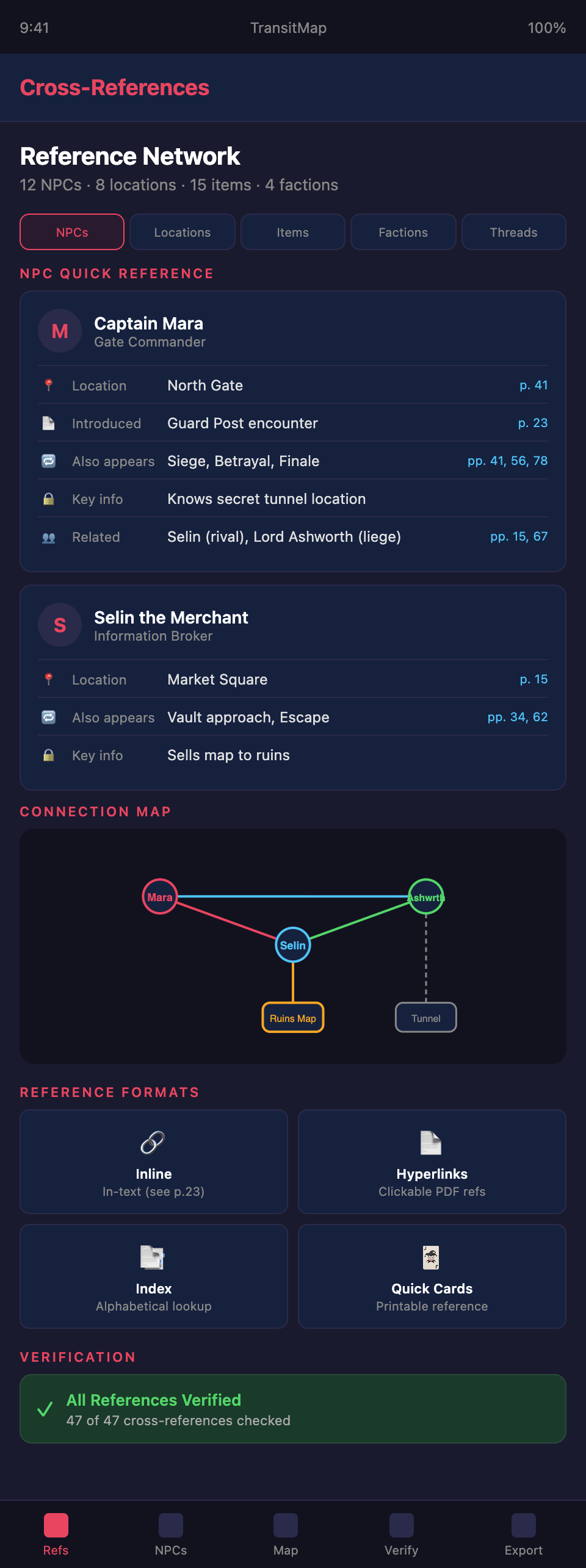Viewport: 586px width, 1568px height.
Task: Click the Ruins Map node in connection map
Action: [293, 1018]
